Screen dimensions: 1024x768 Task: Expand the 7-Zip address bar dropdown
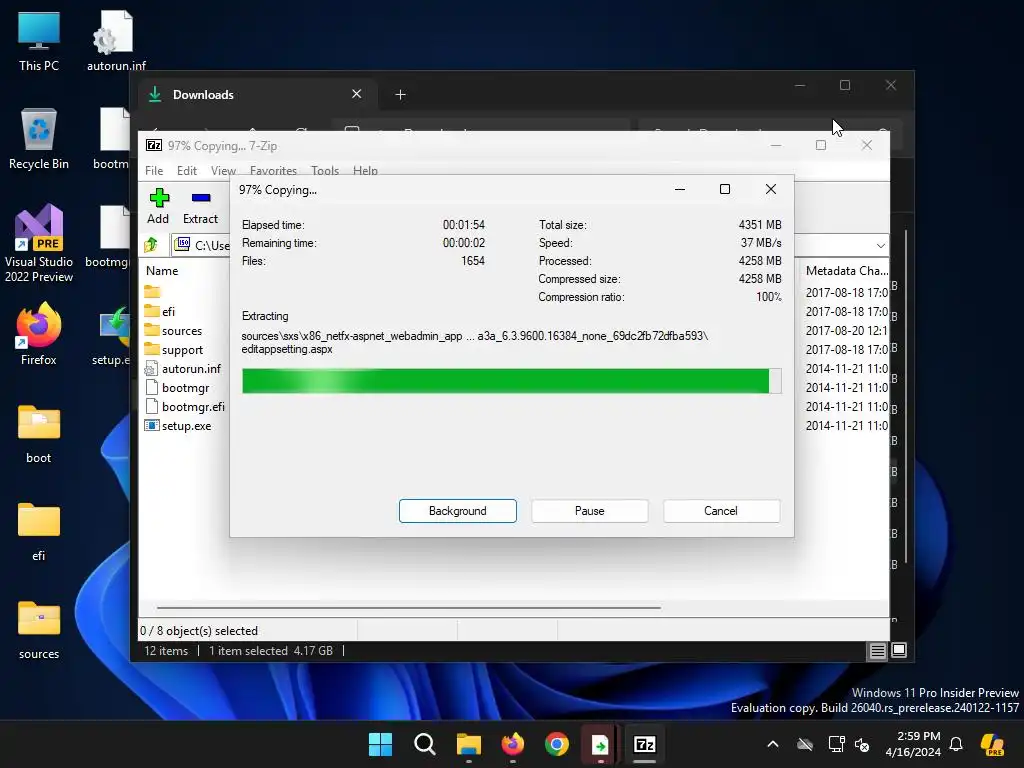coord(880,246)
